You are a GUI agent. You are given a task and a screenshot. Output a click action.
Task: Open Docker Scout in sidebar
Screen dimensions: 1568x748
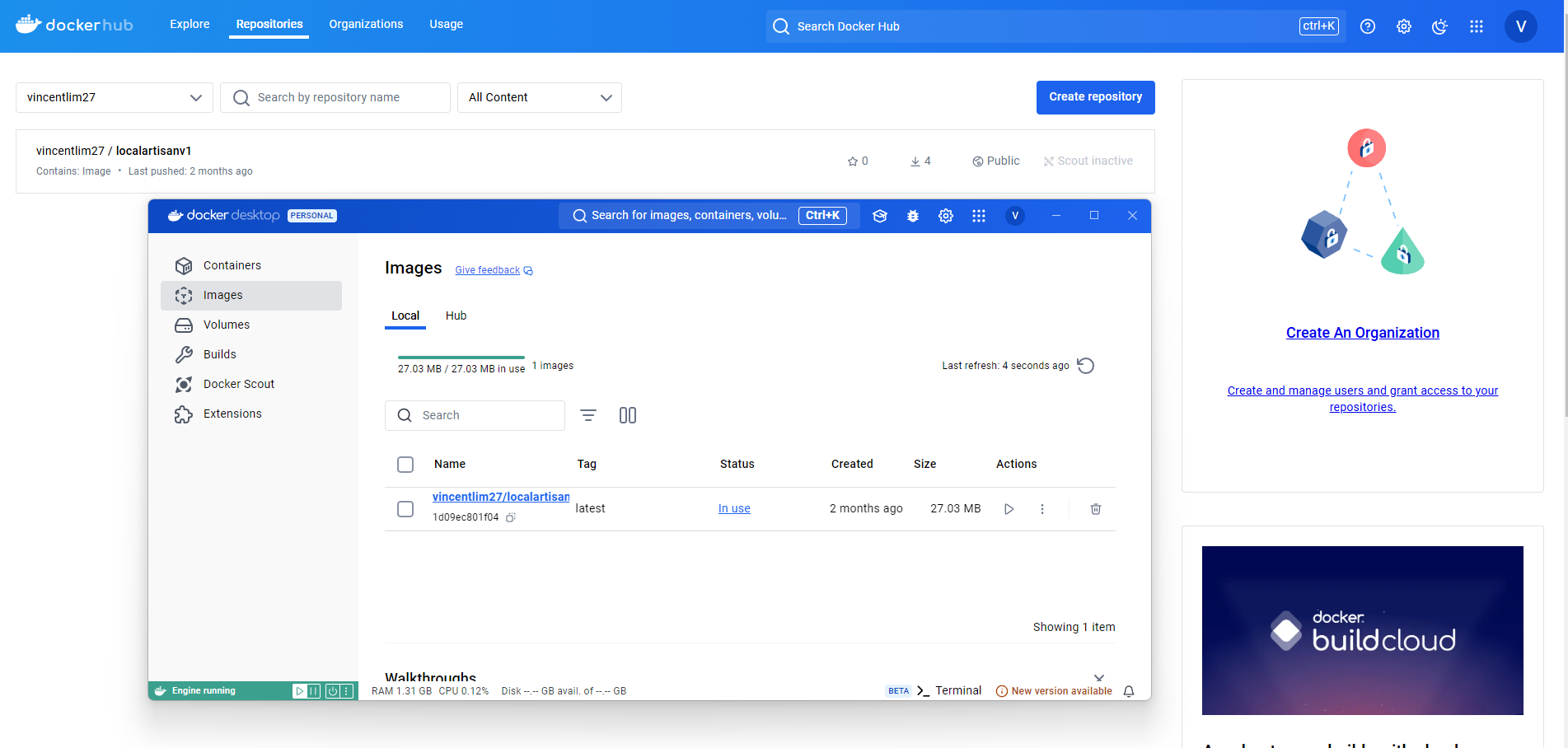251,384
